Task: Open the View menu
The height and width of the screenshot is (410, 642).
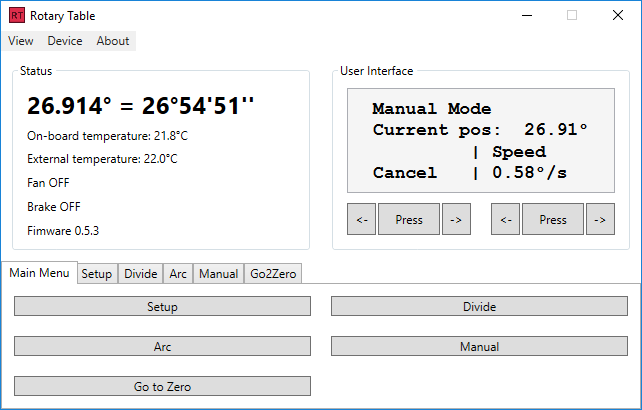Action: (x=21, y=41)
